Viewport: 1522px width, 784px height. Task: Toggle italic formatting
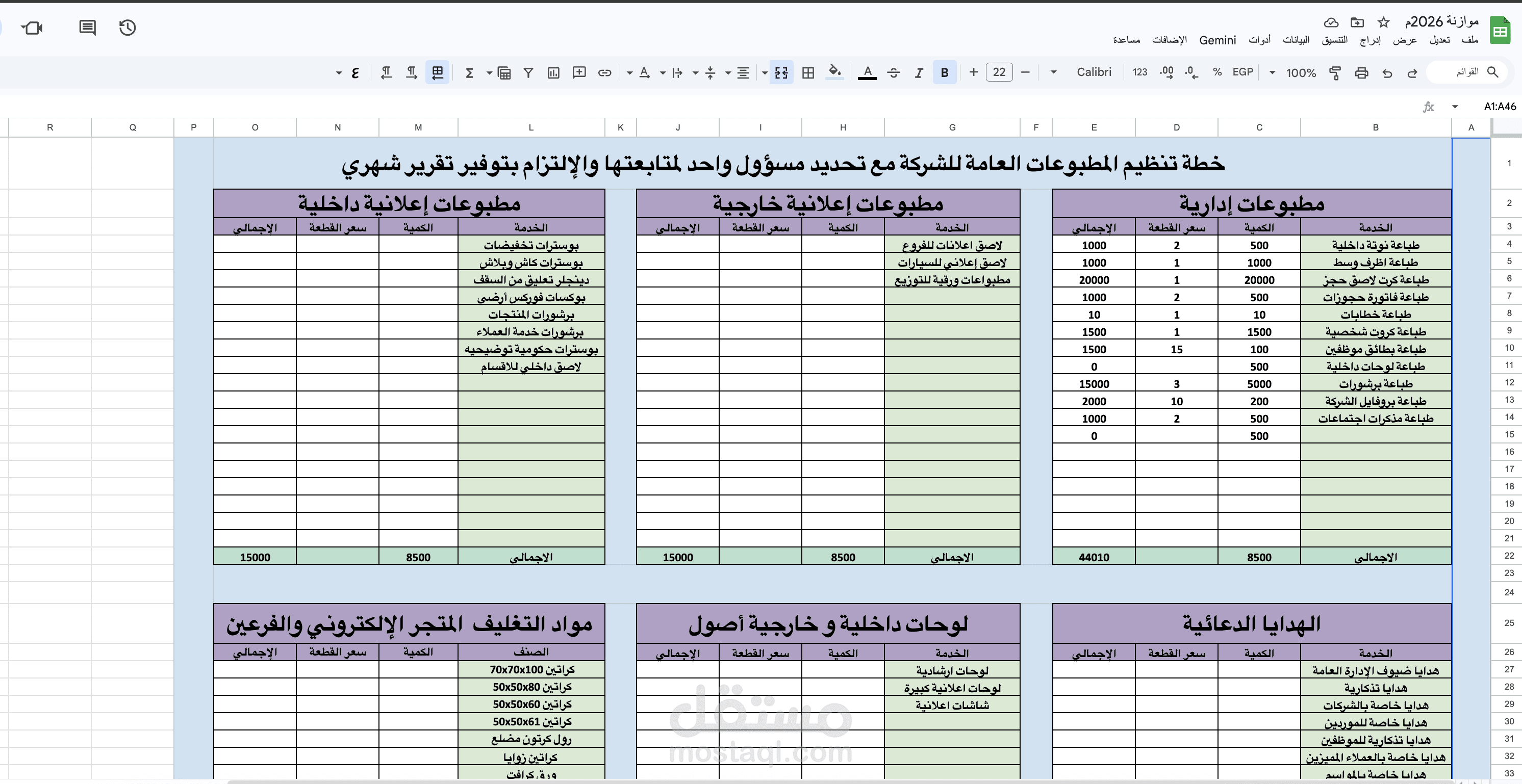tap(918, 72)
